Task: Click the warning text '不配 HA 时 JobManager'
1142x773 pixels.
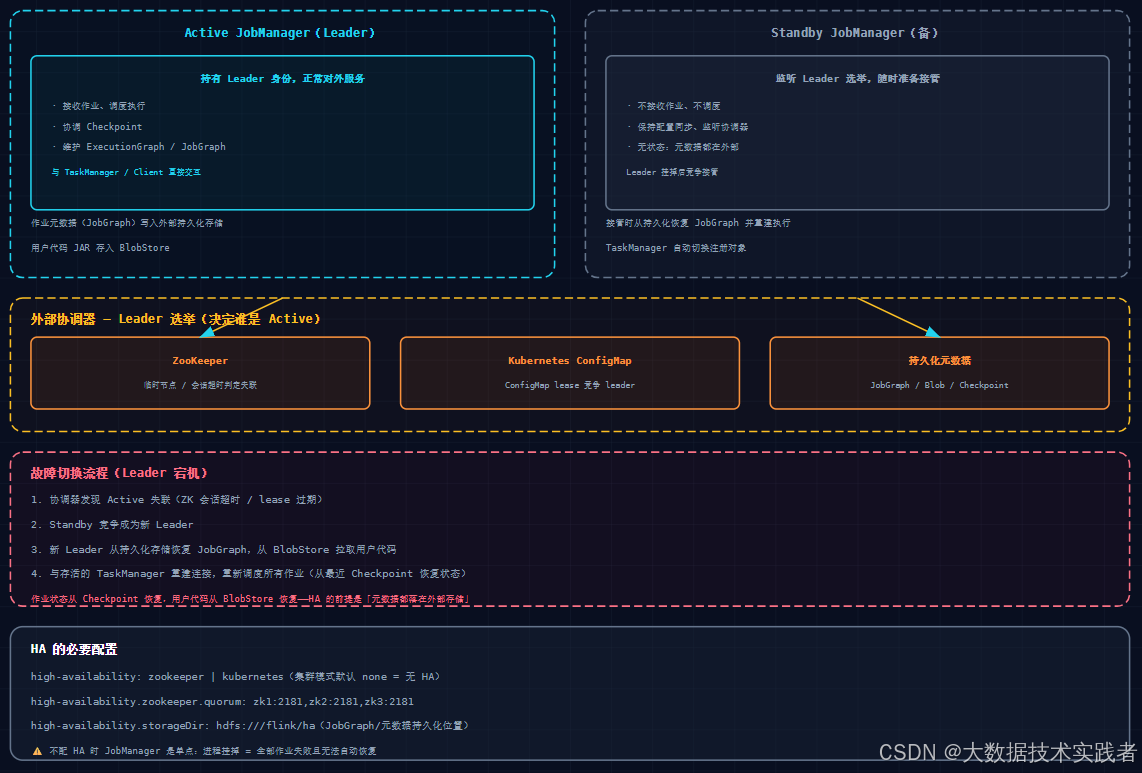Action: [213, 751]
